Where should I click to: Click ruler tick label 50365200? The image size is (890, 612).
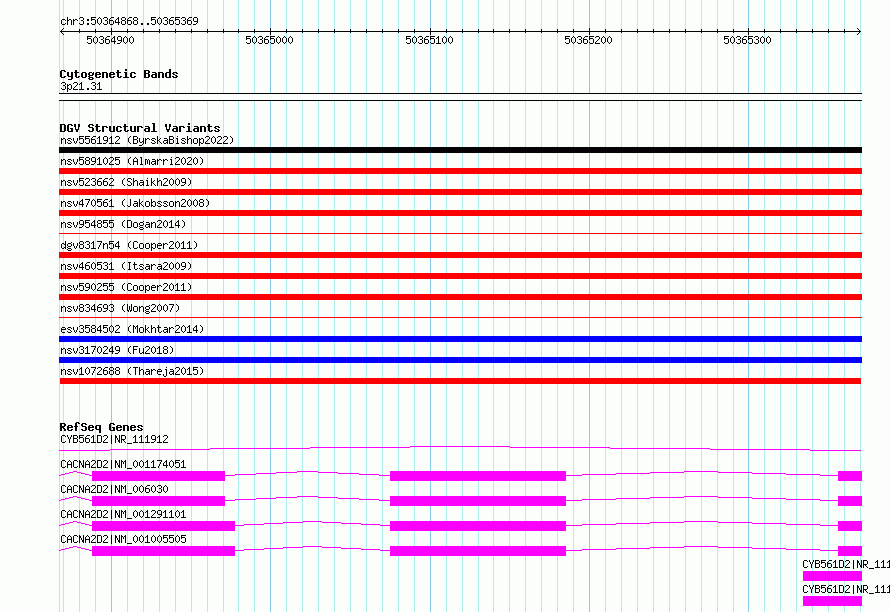tap(588, 40)
